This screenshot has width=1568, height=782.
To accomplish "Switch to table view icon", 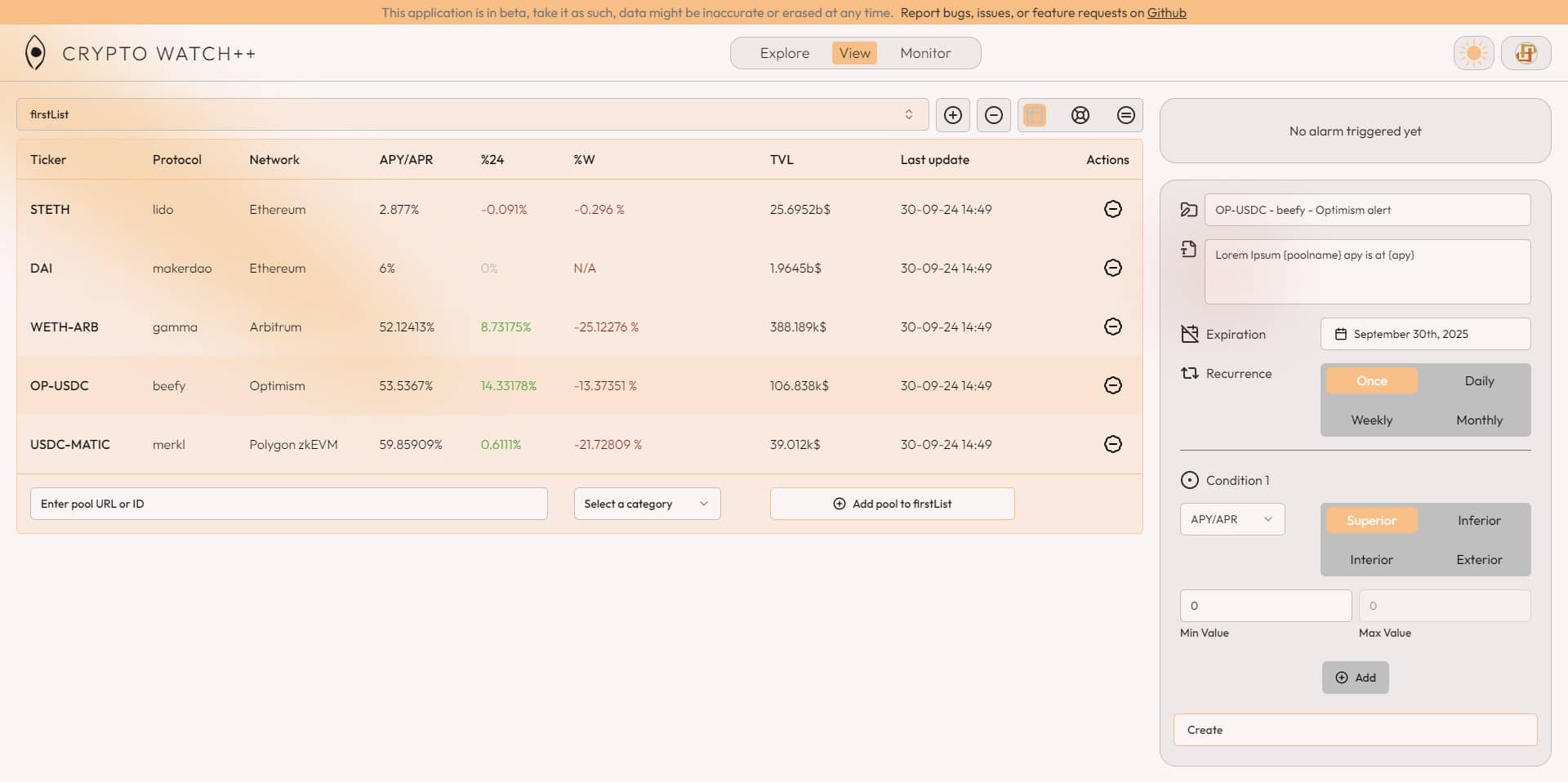I will [1035, 115].
